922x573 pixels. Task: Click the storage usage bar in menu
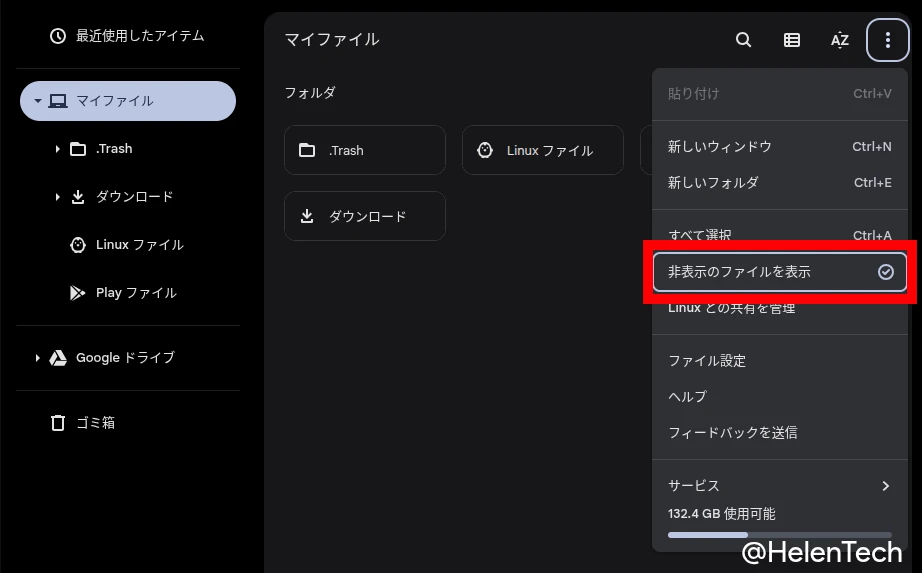click(779, 535)
